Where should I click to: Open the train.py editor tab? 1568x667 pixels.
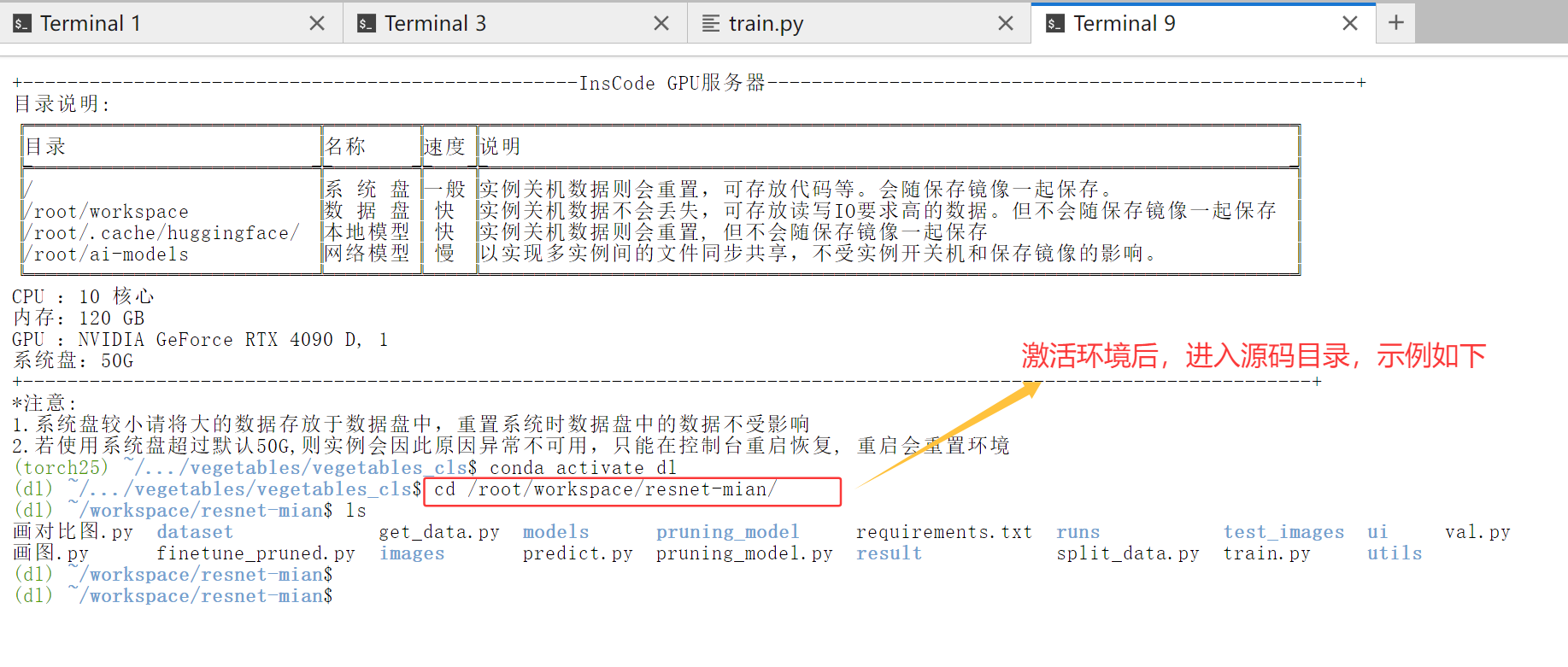coord(860,23)
